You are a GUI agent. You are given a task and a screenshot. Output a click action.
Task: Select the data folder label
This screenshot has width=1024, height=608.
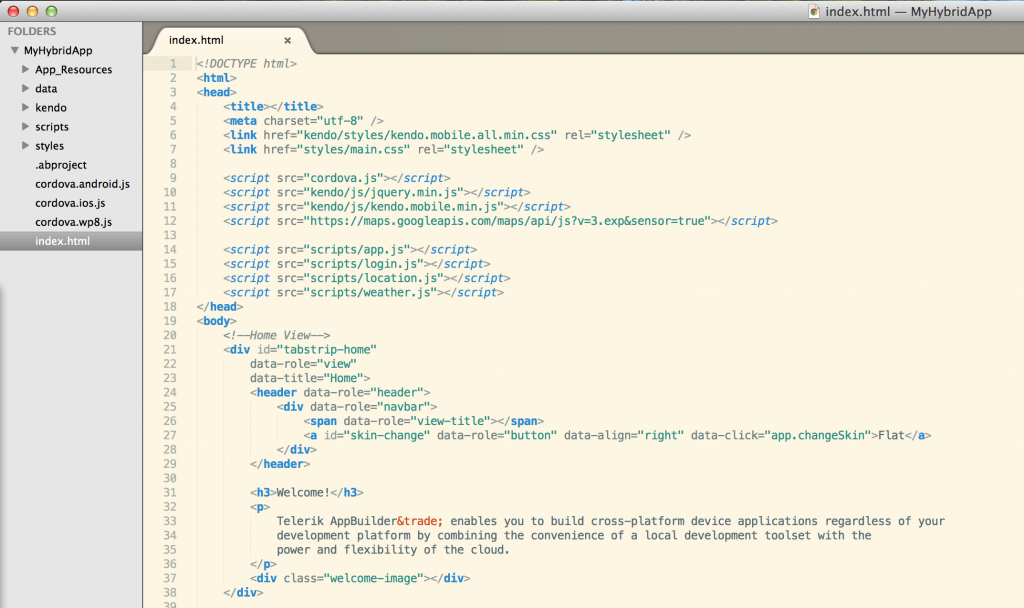pos(46,89)
